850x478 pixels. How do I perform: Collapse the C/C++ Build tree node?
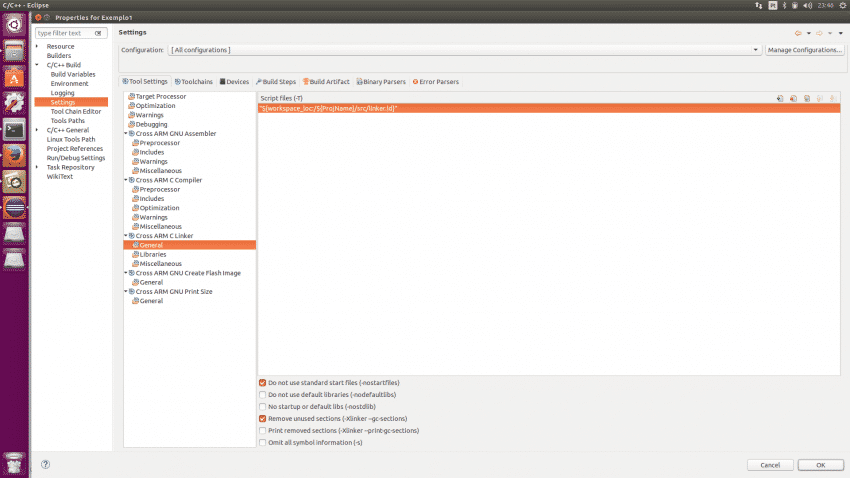tap(37, 65)
